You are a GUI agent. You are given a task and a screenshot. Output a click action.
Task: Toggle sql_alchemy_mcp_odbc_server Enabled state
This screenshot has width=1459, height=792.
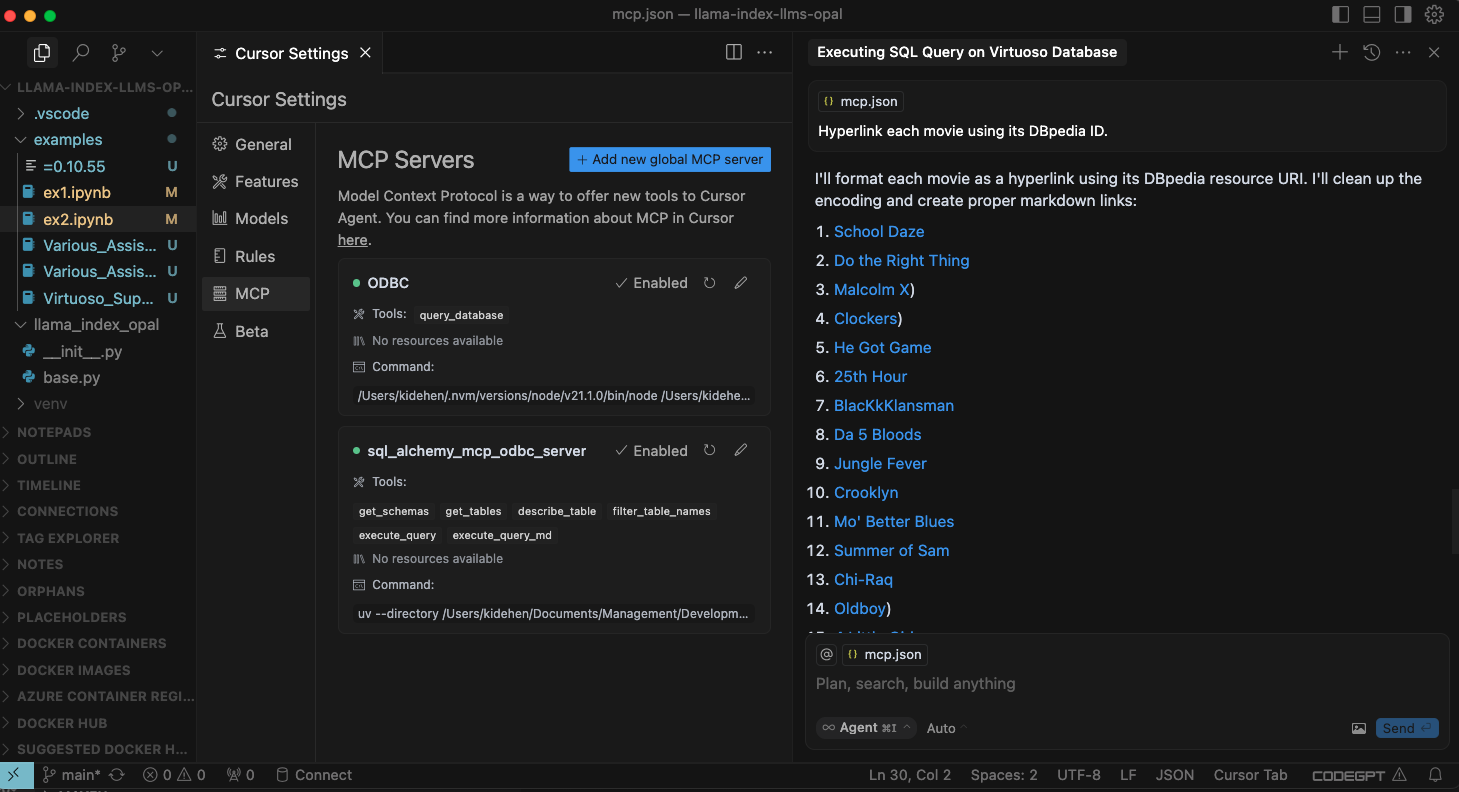coord(651,451)
